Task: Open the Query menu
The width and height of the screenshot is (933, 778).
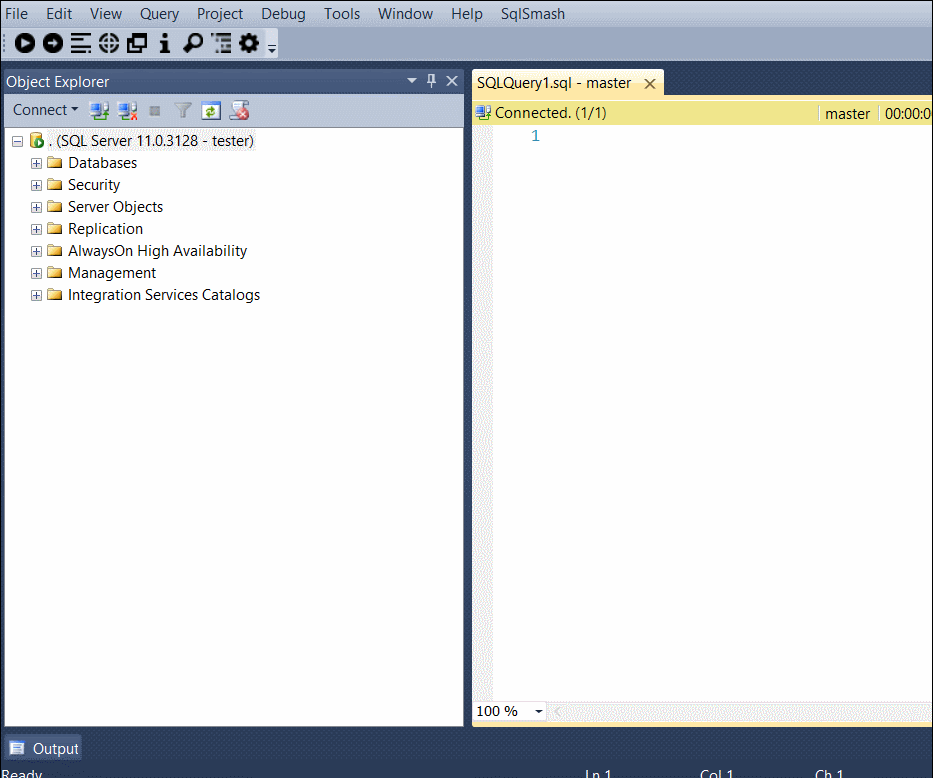Action: [x=159, y=14]
